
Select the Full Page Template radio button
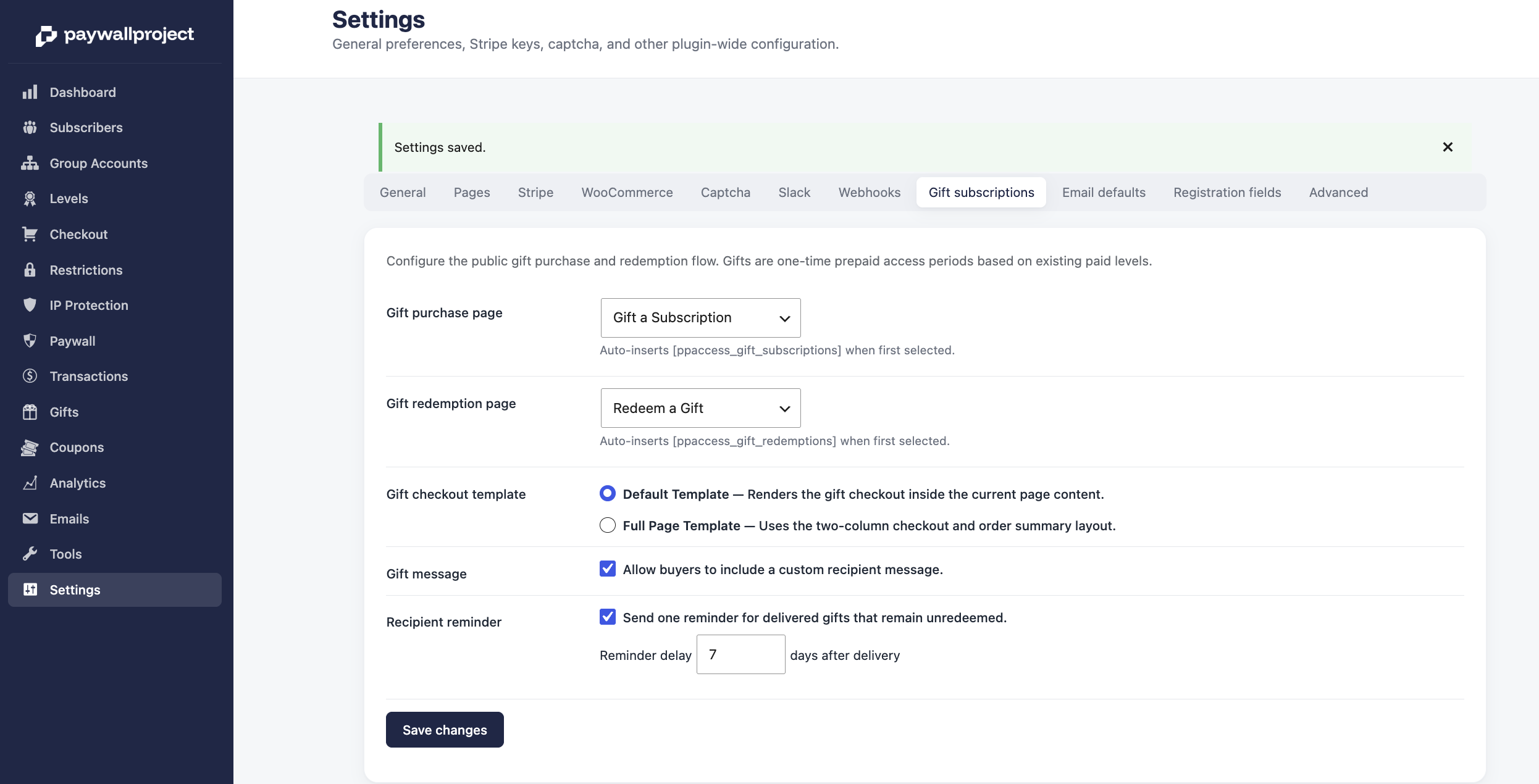608,525
